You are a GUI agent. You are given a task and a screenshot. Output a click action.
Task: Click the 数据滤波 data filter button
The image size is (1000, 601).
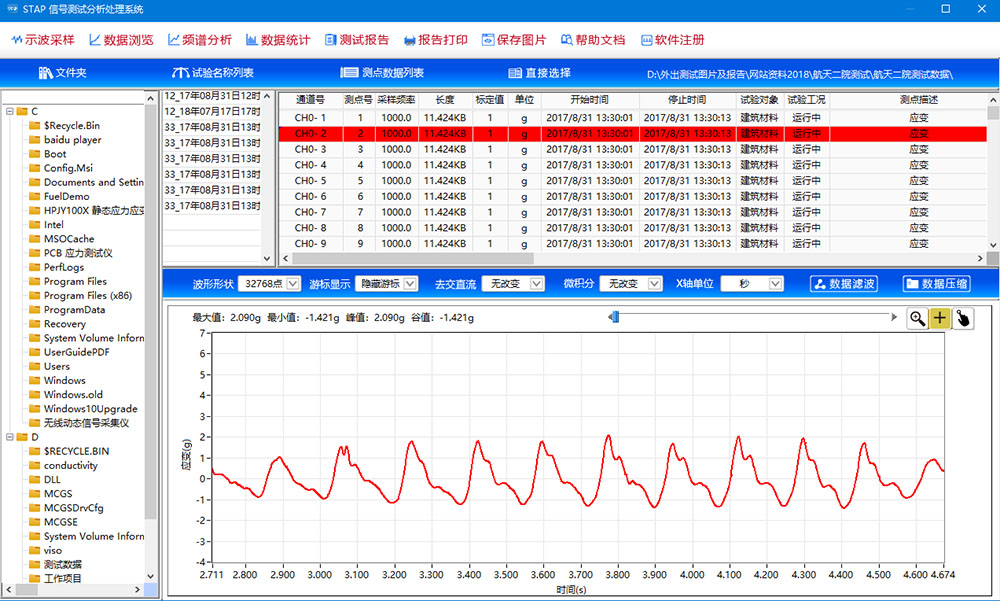(x=844, y=284)
